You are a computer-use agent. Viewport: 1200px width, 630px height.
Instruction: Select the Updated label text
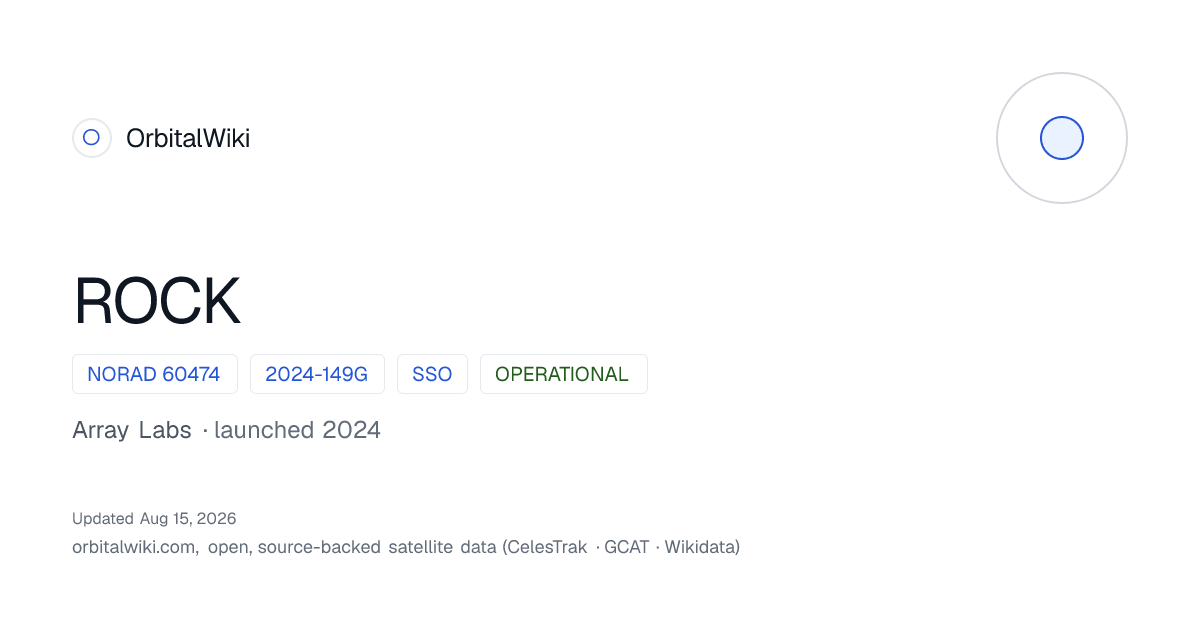point(103,519)
